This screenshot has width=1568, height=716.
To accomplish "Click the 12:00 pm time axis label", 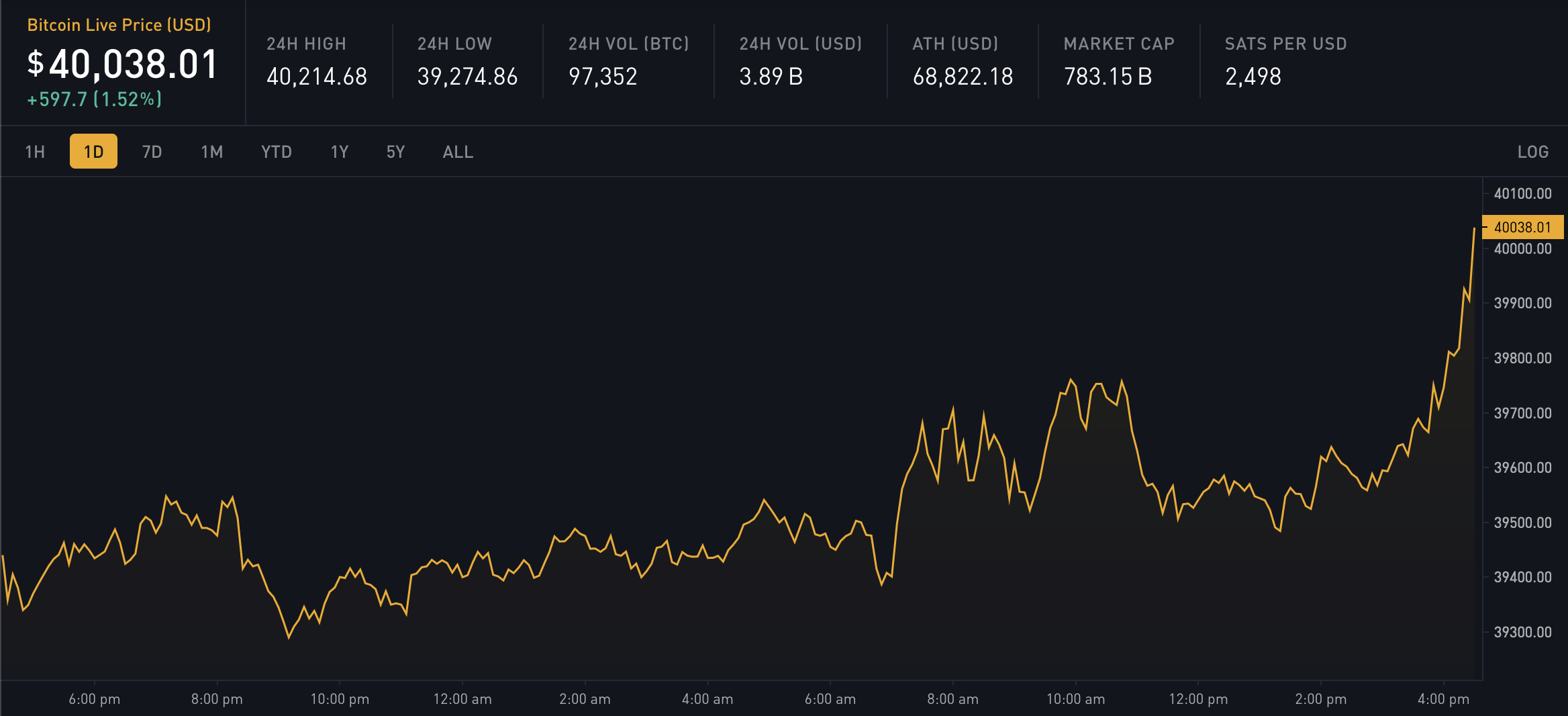I will (x=1198, y=699).
